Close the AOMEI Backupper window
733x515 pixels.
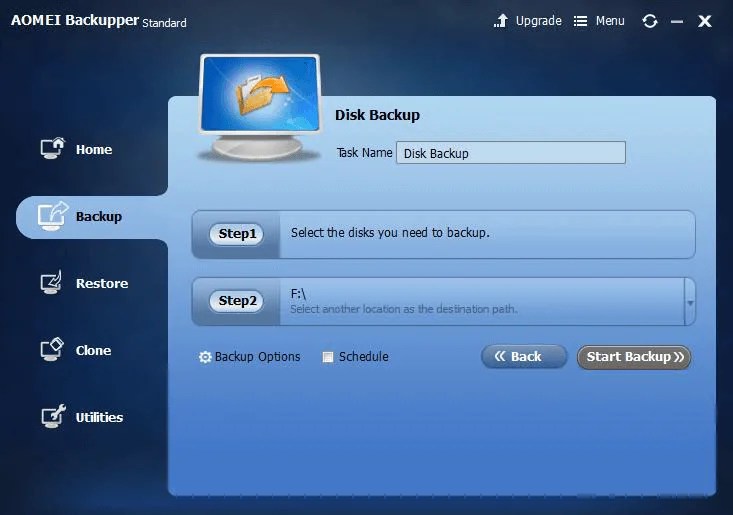[704, 21]
